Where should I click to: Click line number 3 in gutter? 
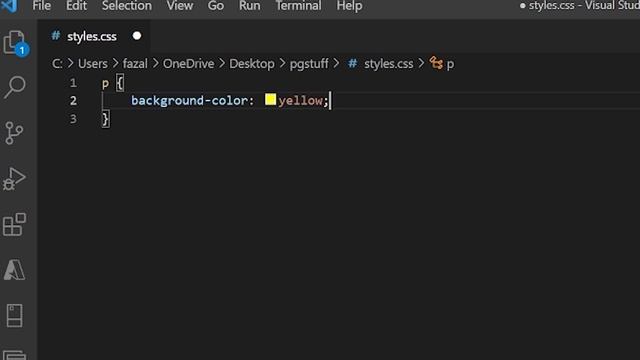(73, 119)
